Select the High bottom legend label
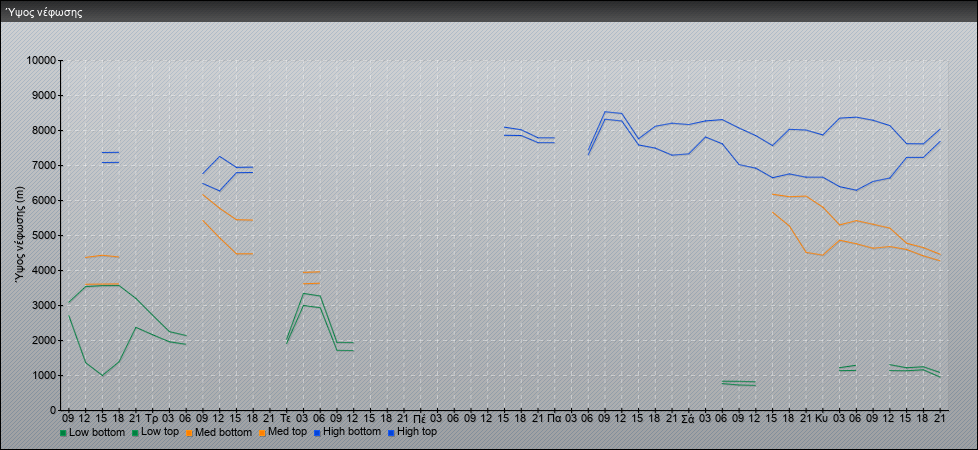978x450 pixels. coord(352,432)
